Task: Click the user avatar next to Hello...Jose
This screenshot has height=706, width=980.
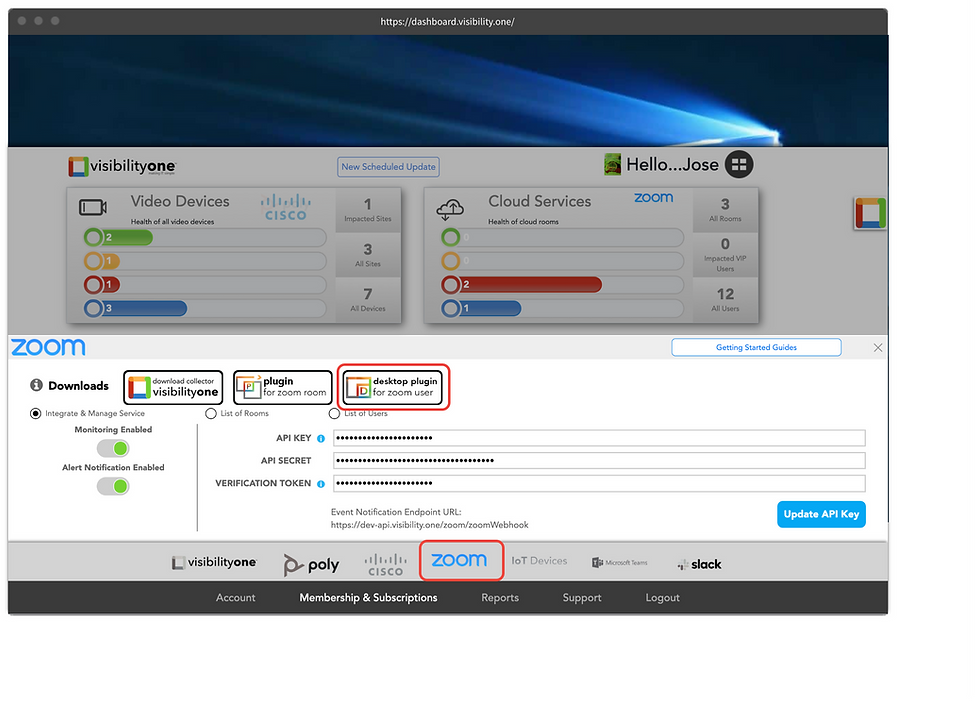Action: pyautogui.click(x=612, y=164)
